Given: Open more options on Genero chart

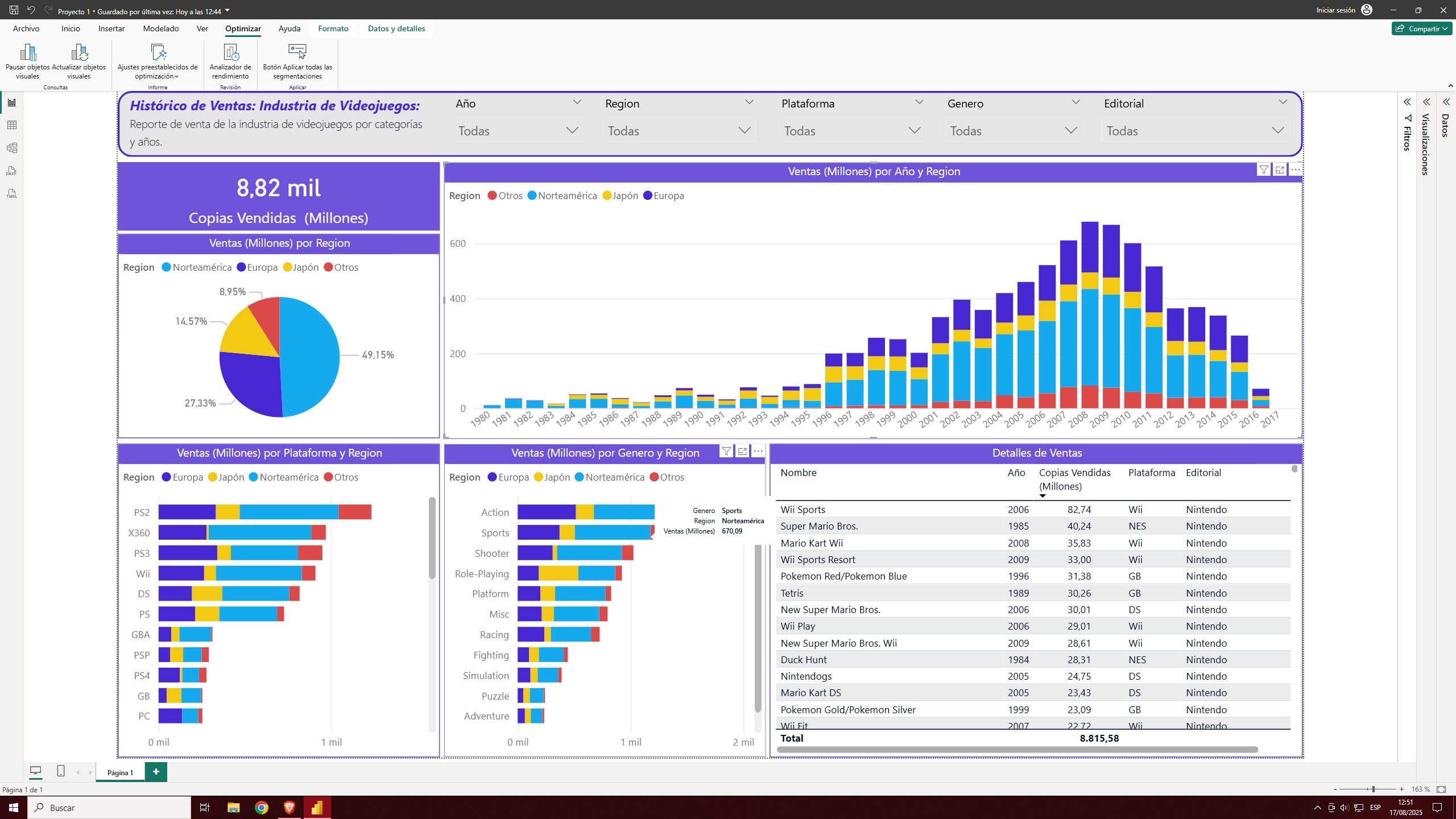Looking at the screenshot, I should (x=758, y=452).
